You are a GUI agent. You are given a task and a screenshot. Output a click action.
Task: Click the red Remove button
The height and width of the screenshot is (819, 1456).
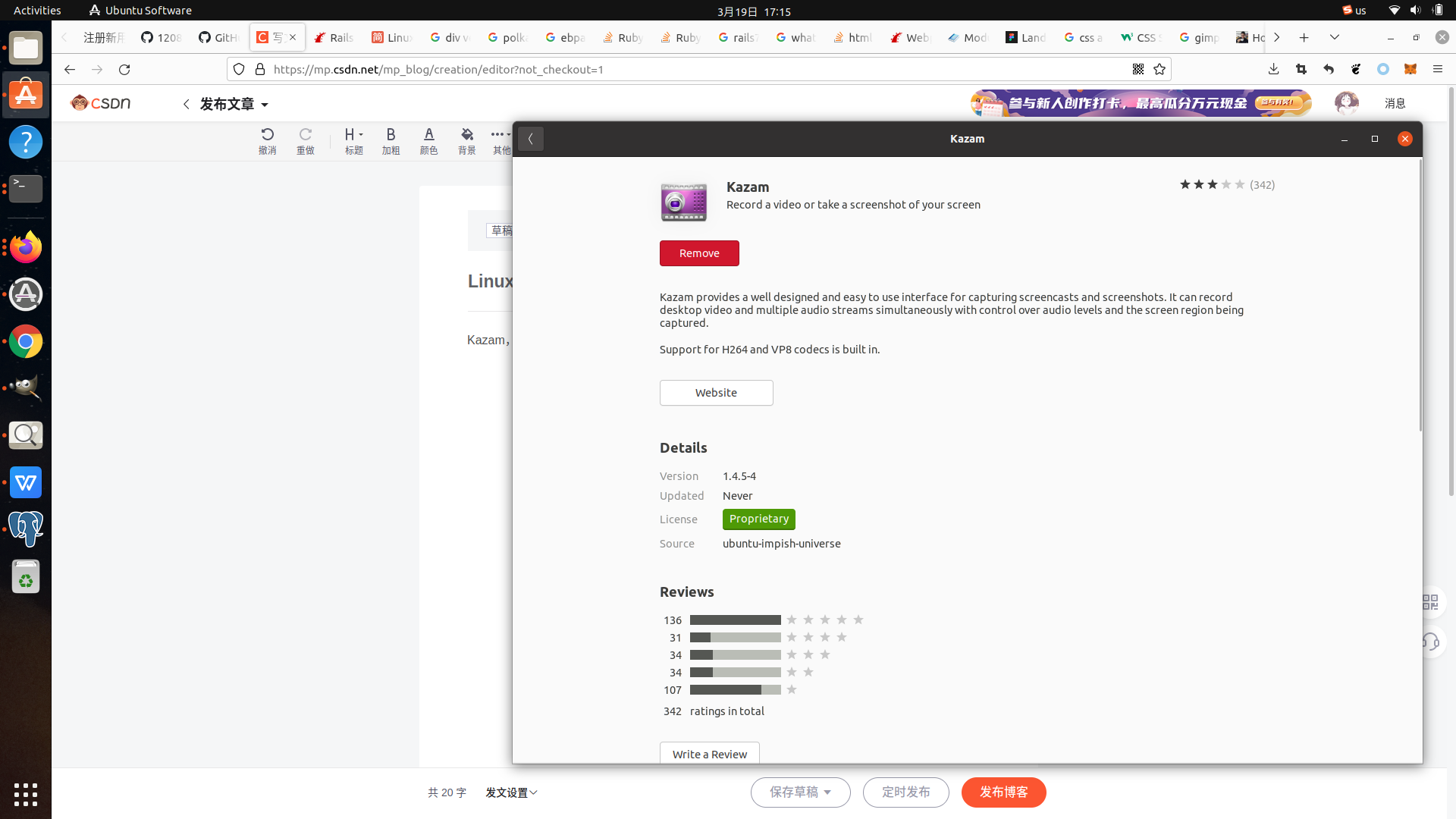pos(698,253)
